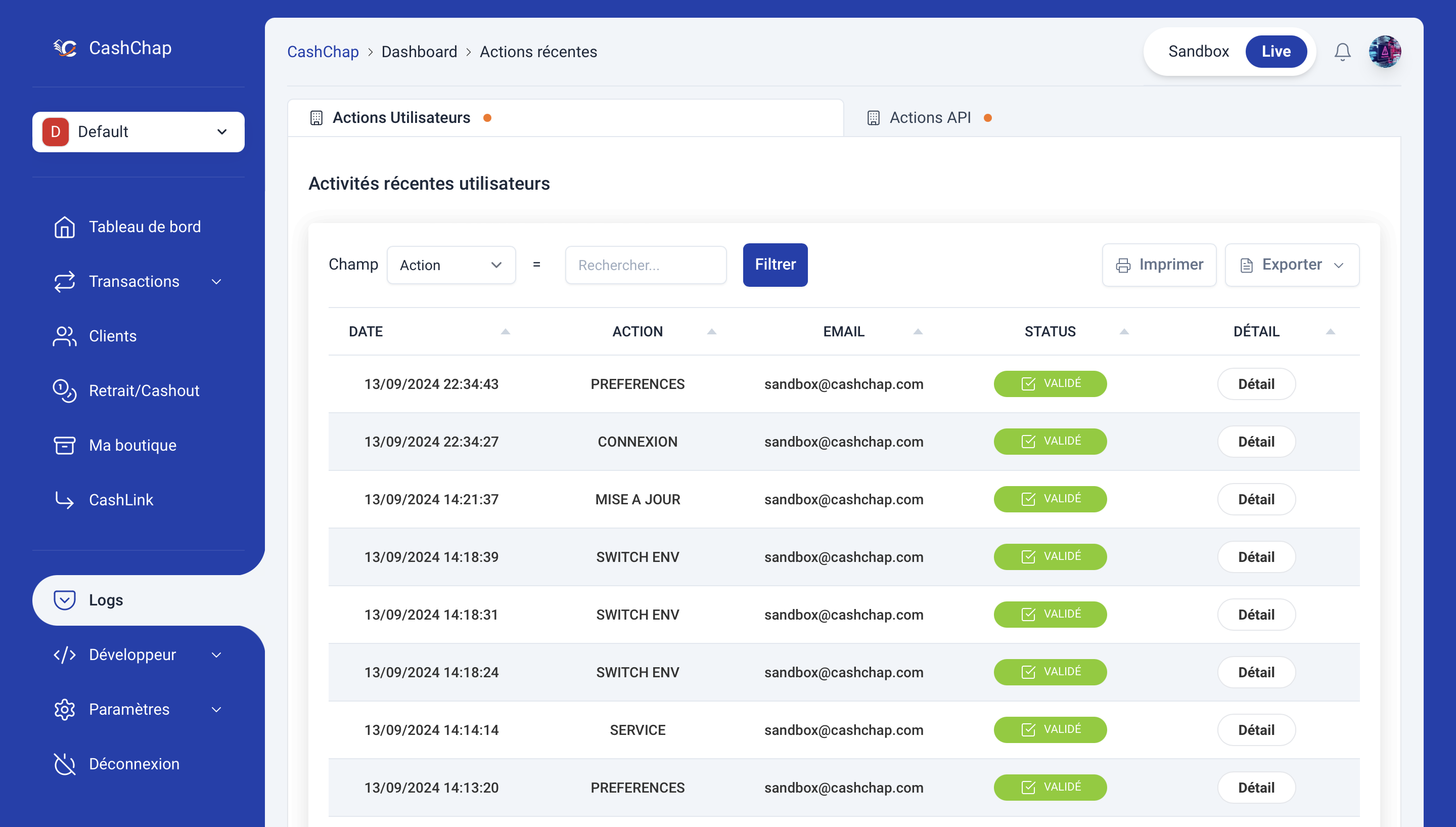1456x827 pixels.
Task: Open the Champ Action field dropdown
Action: pos(451,265)
